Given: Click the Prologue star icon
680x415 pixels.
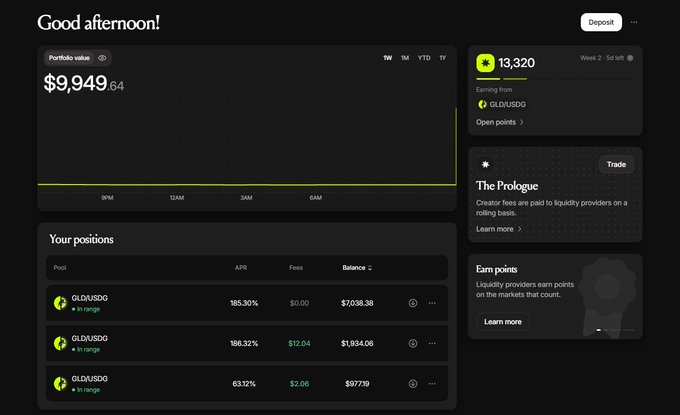Looking at the screenshot, I should tap(485, 164).
